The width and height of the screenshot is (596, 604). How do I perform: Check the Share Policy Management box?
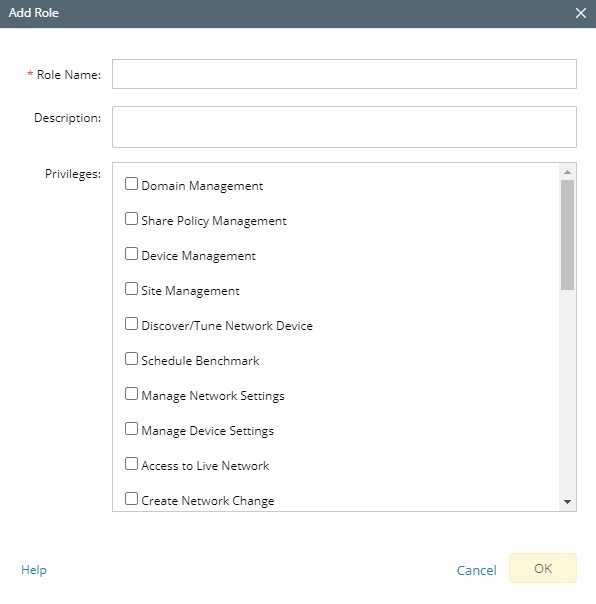point(131,219)
